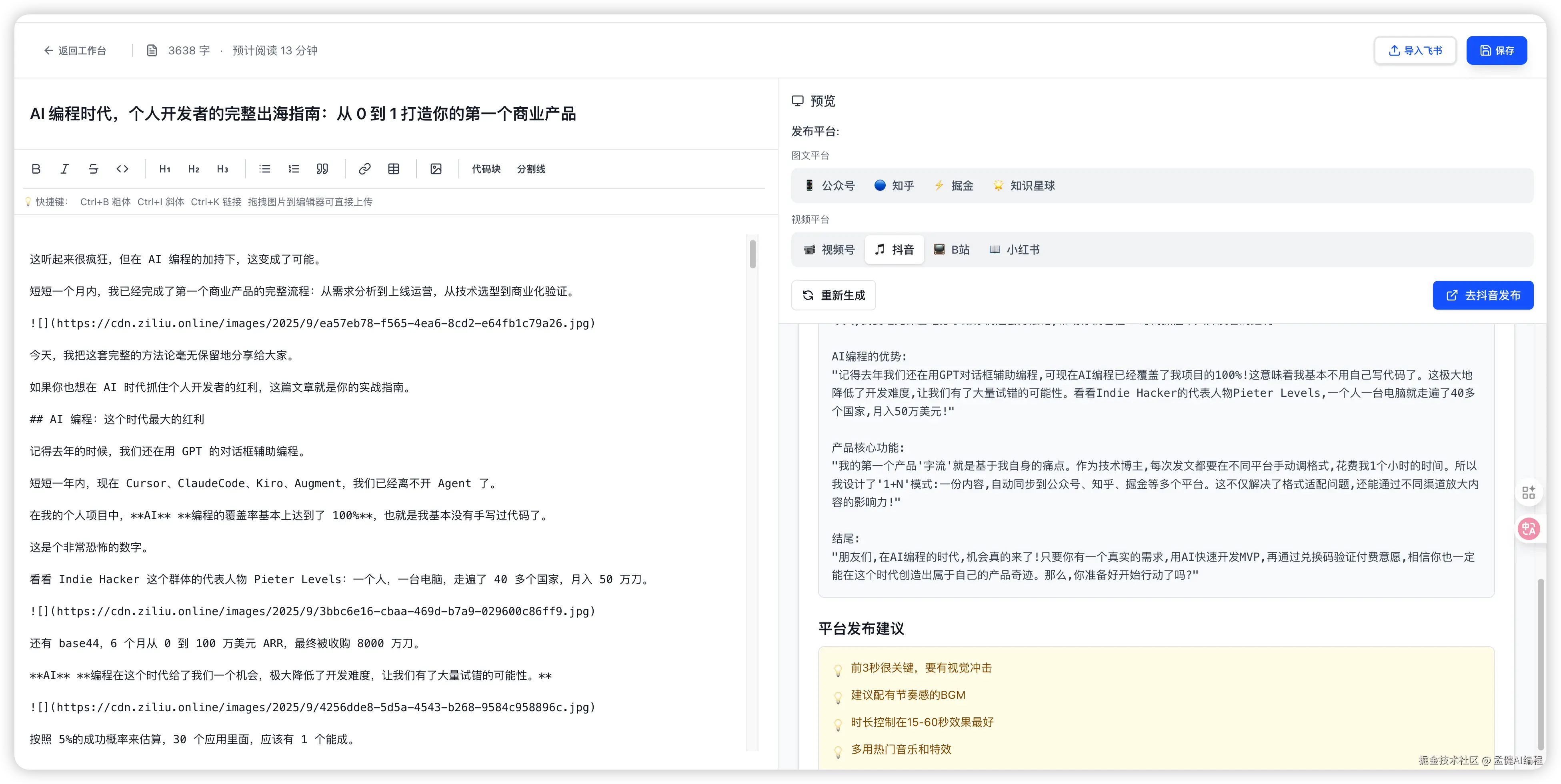
Task: Switch to the 小红书 platform tab
Action: [1015, 250]
